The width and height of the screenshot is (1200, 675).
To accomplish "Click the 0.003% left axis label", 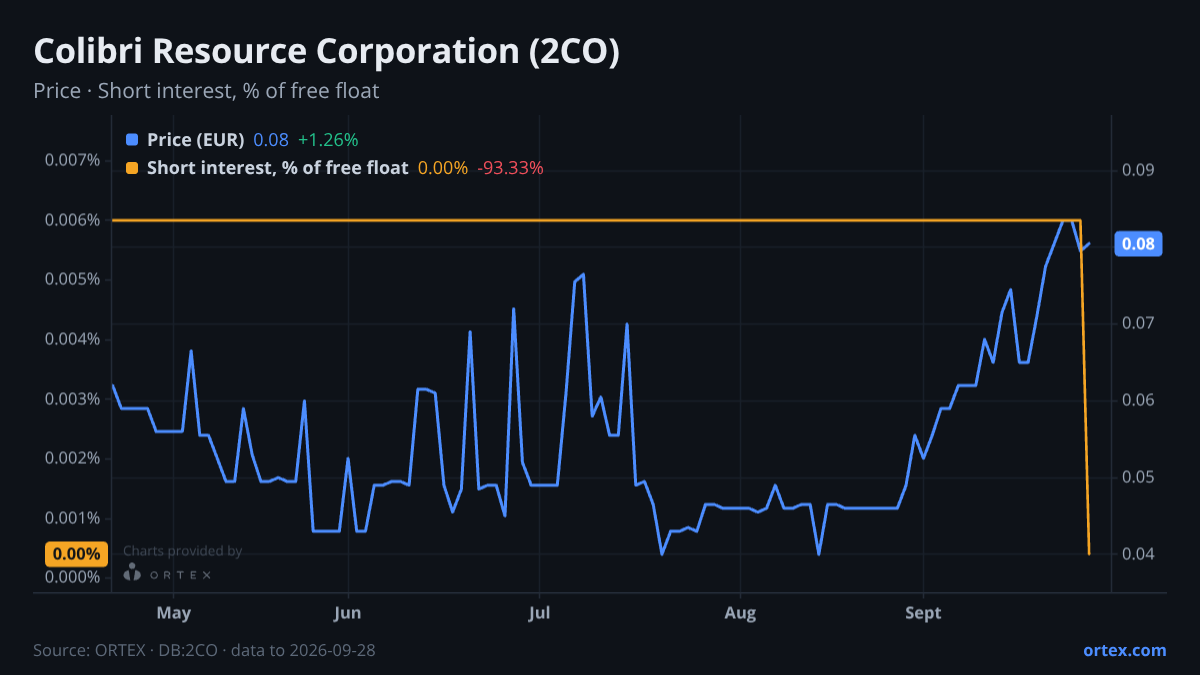I will click(73, 399).
